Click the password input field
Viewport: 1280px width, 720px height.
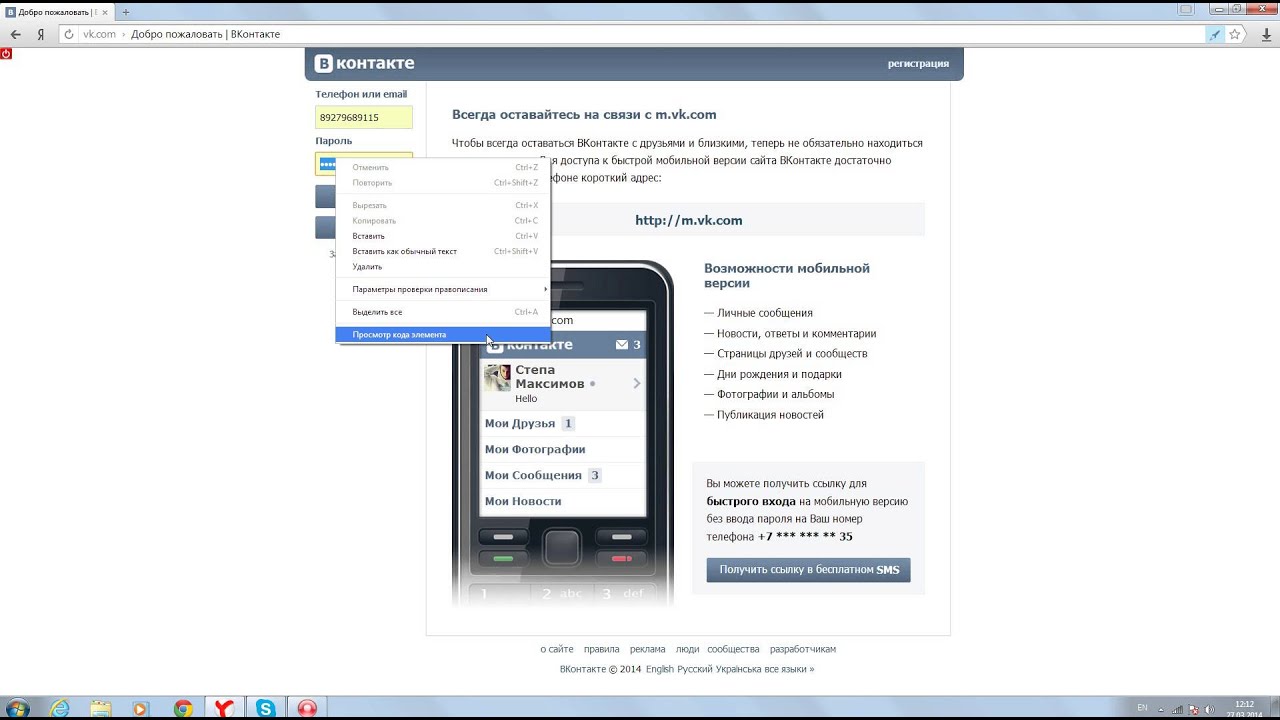(x=364, y=164)
